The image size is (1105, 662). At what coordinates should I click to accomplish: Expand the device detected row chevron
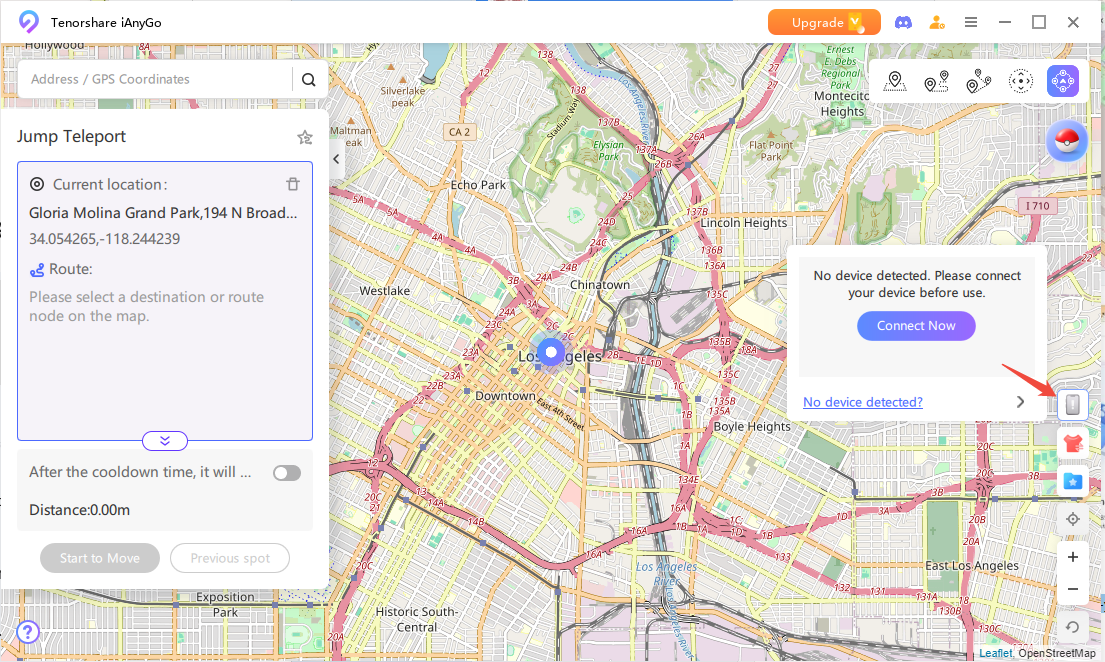1020,400
